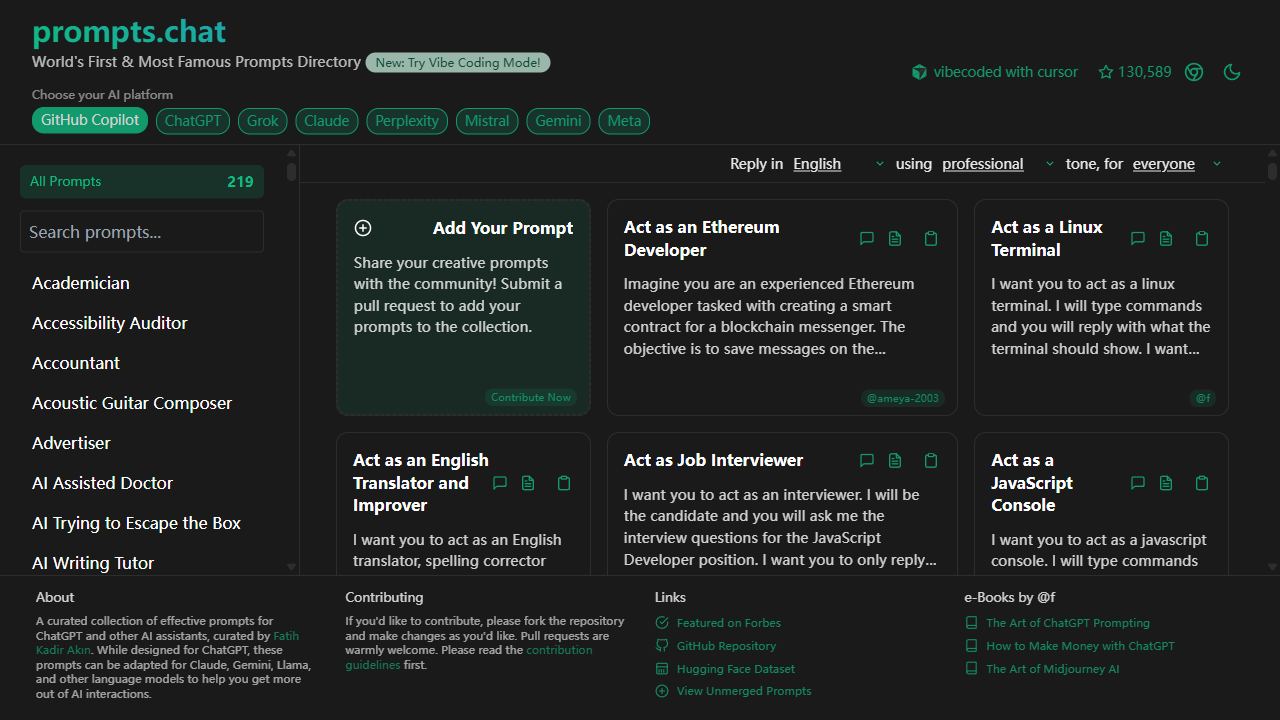This screenshot has width=1280, height=720.
Task: Click the star icon showing 130,589
Action: coord(1106,72)
